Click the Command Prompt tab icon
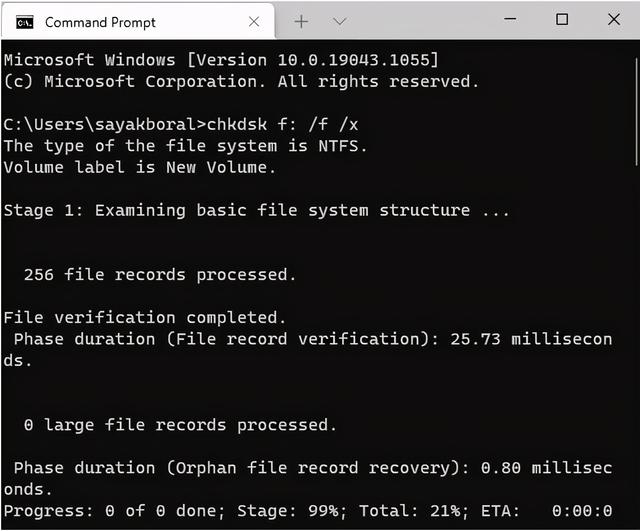This screenshot has width=640, height=531. 24,22
